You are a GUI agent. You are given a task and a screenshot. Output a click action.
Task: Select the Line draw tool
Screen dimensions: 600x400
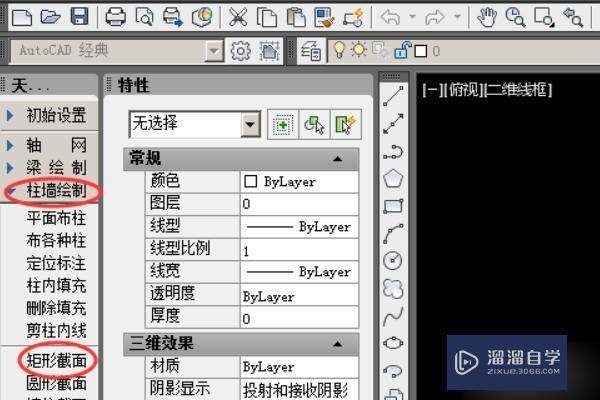pyautogui.click(x=393, y=96)
